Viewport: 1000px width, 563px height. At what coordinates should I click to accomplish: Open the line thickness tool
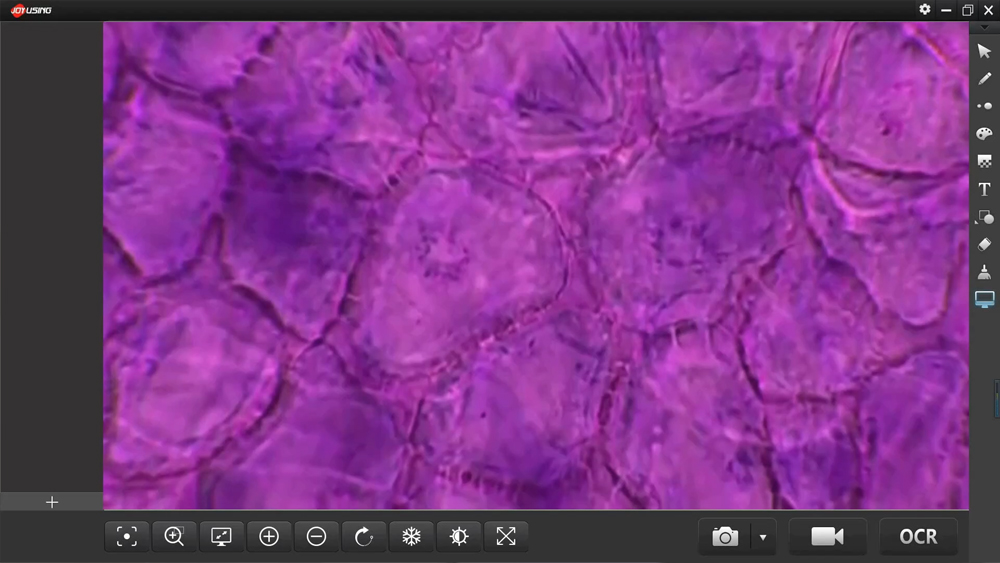[x=984, y=106]
